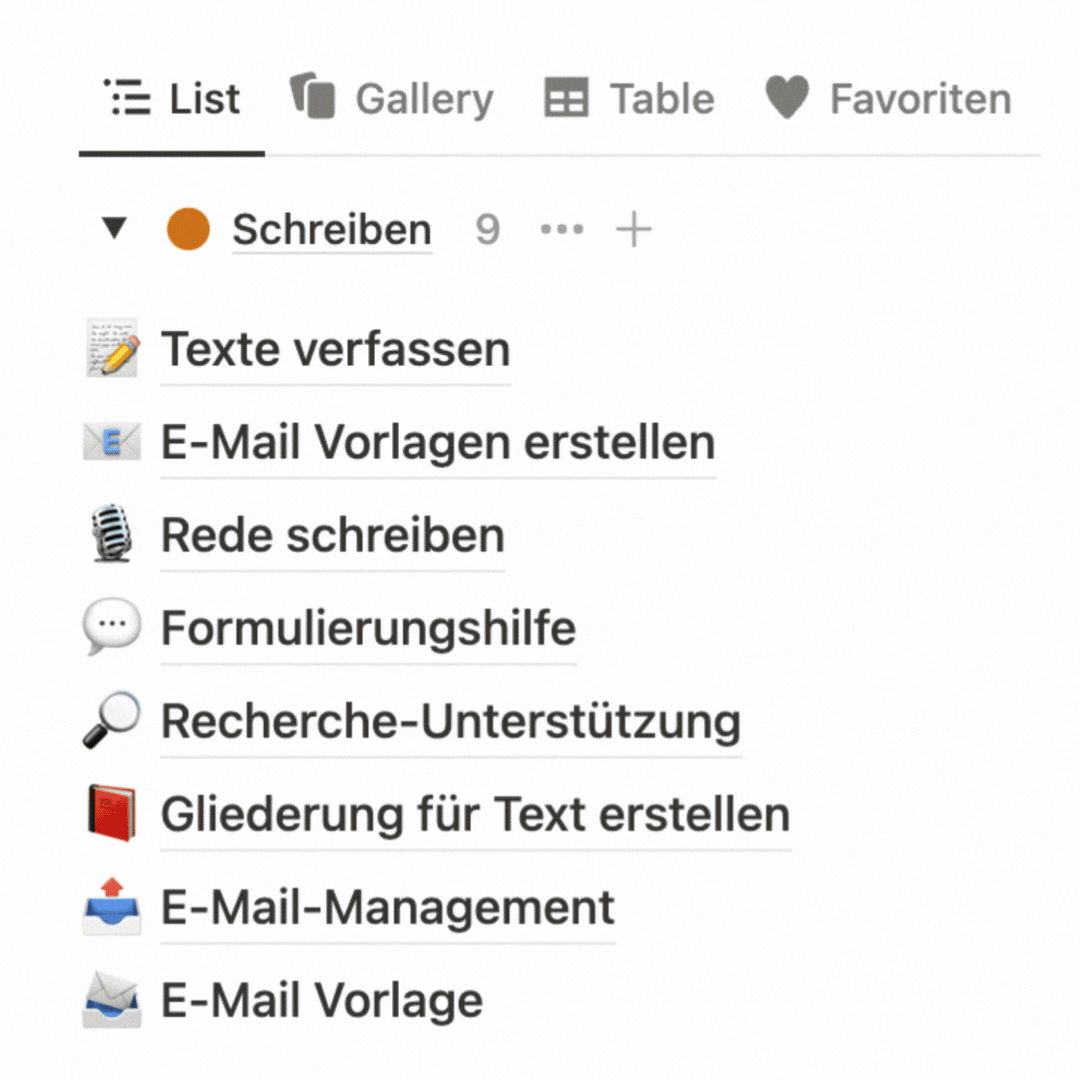The height and width of the screenshot is (1080, 1080).
Task: Click the inbox envelope icon beside E-Mail Vorlage
Action: (111, 1000)
